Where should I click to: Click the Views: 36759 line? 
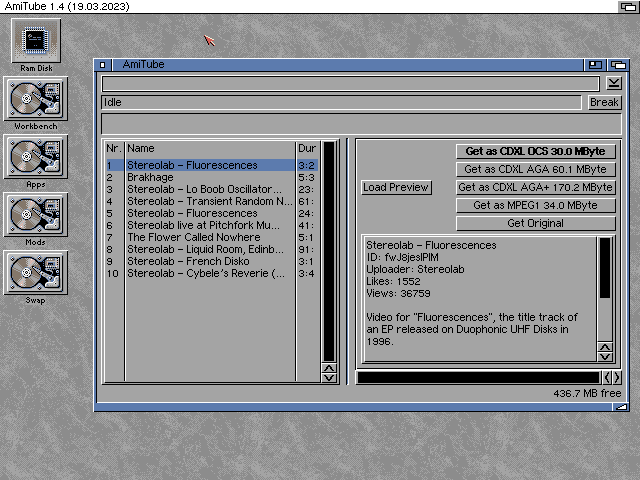coord(398,293)
